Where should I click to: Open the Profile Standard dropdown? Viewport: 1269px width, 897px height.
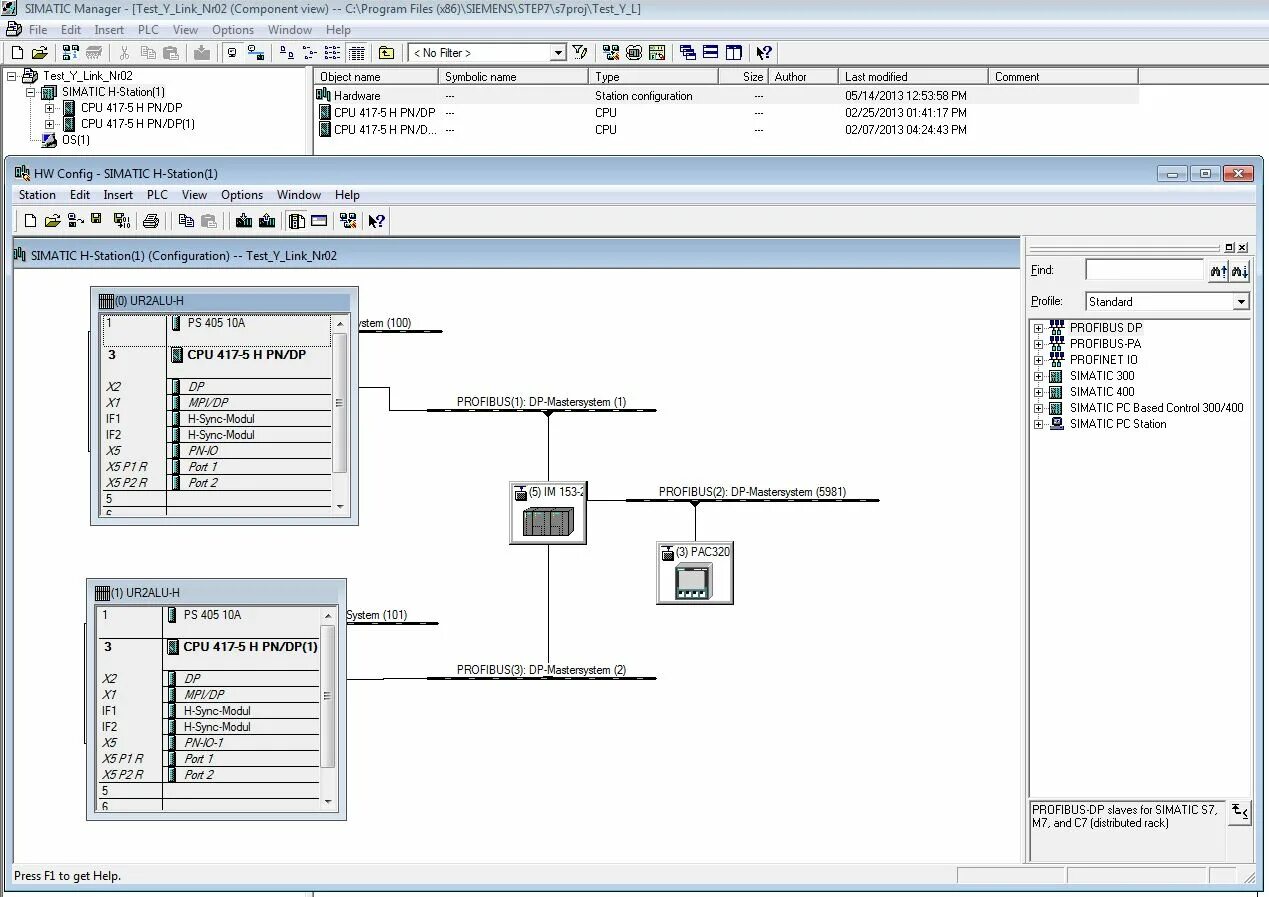point(1241,301)
